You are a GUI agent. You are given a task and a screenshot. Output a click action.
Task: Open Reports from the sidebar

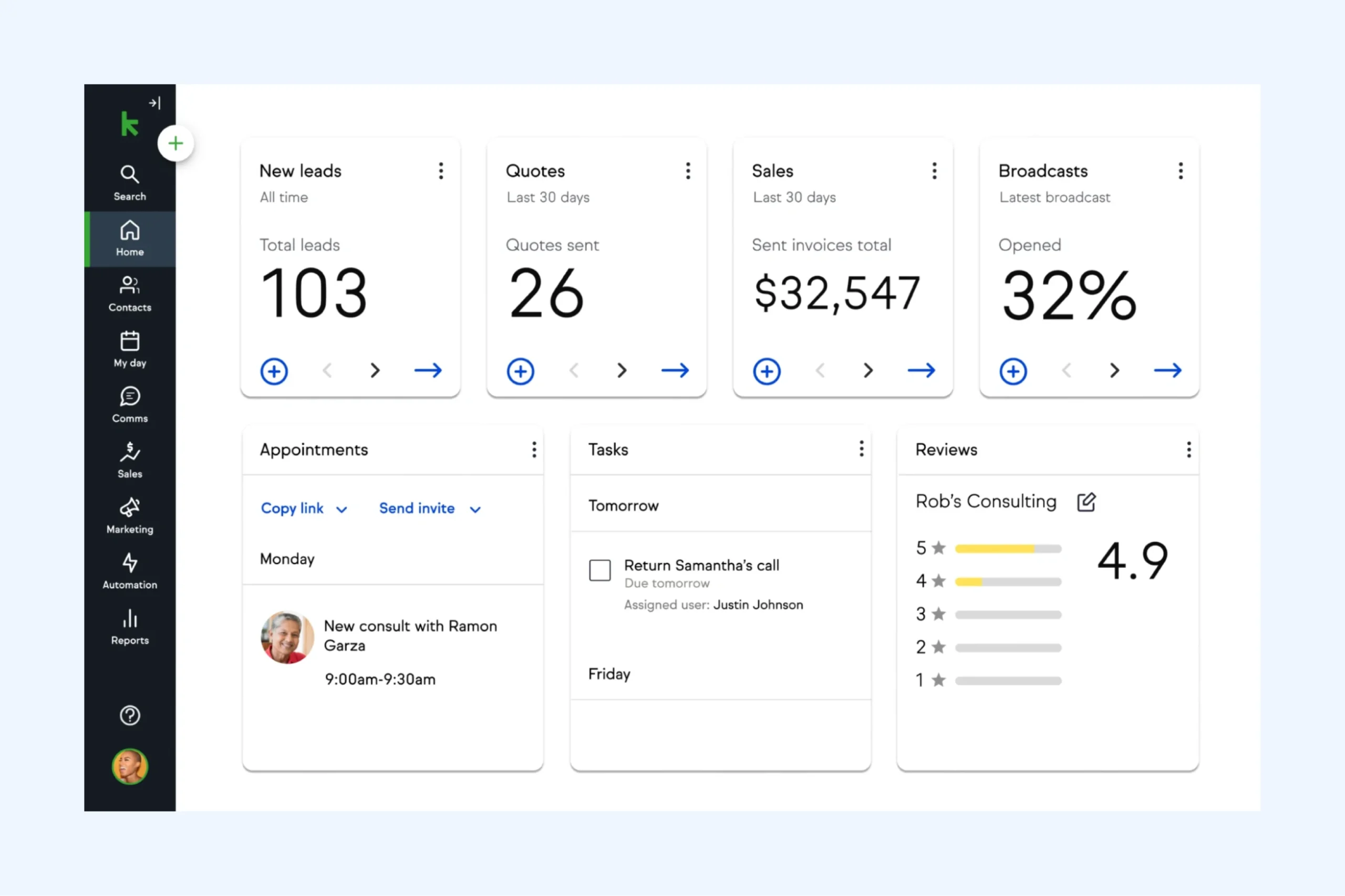click(x=130, y=627)
